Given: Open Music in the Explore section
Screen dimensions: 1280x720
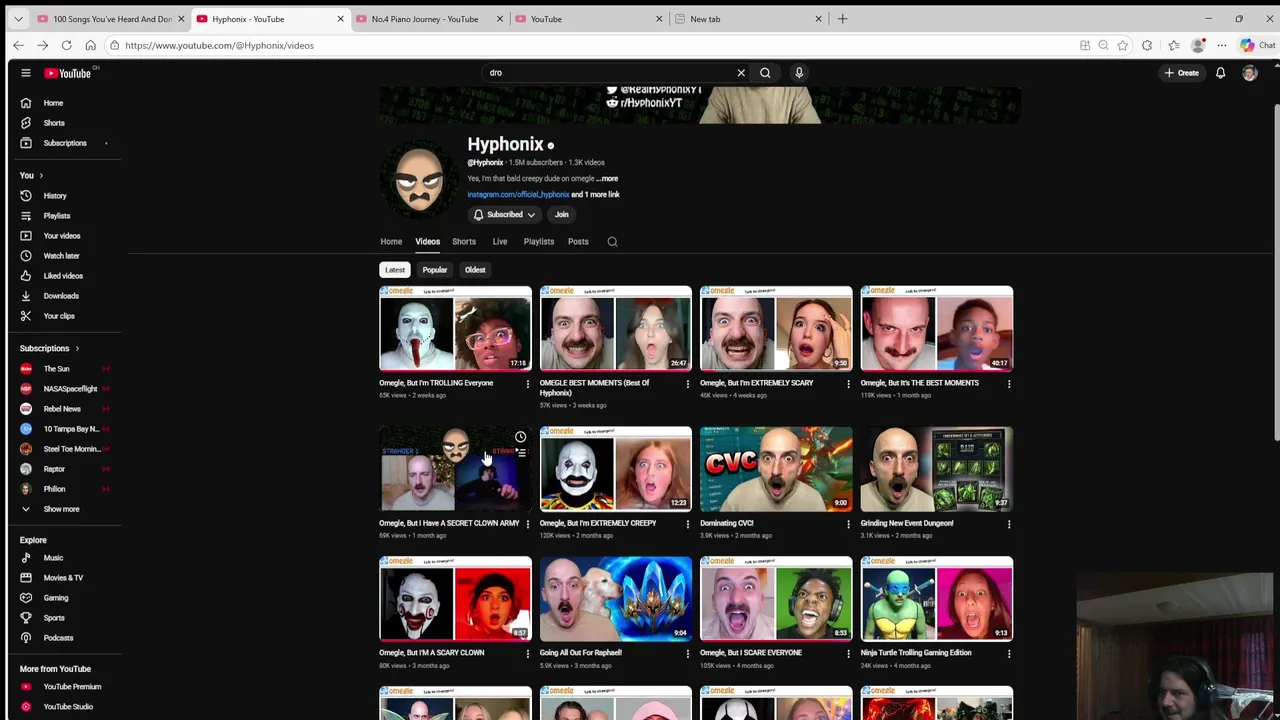Looking at the screenshot, I should tap(53, 558).
